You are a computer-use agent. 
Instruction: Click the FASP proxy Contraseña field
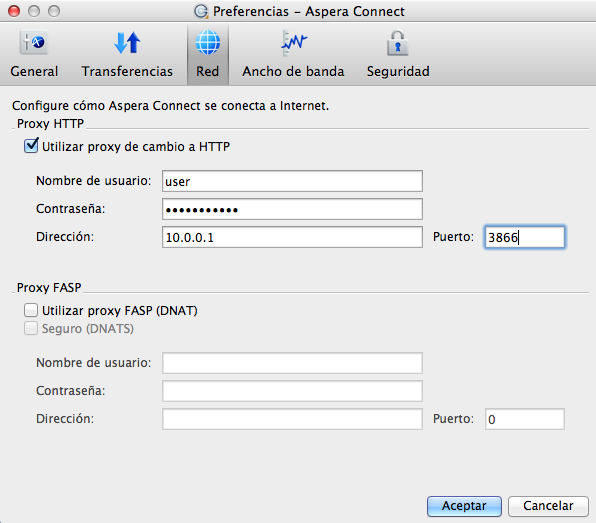292,391
